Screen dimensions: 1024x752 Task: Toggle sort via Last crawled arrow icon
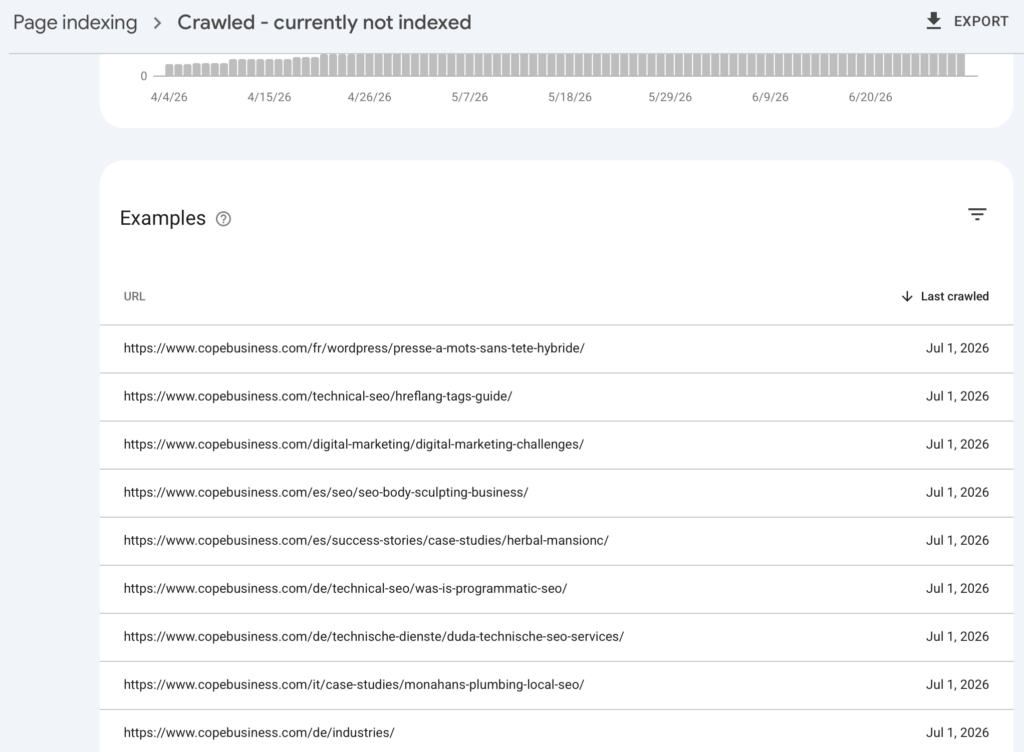pyautogui.click(x=906, y=296)
